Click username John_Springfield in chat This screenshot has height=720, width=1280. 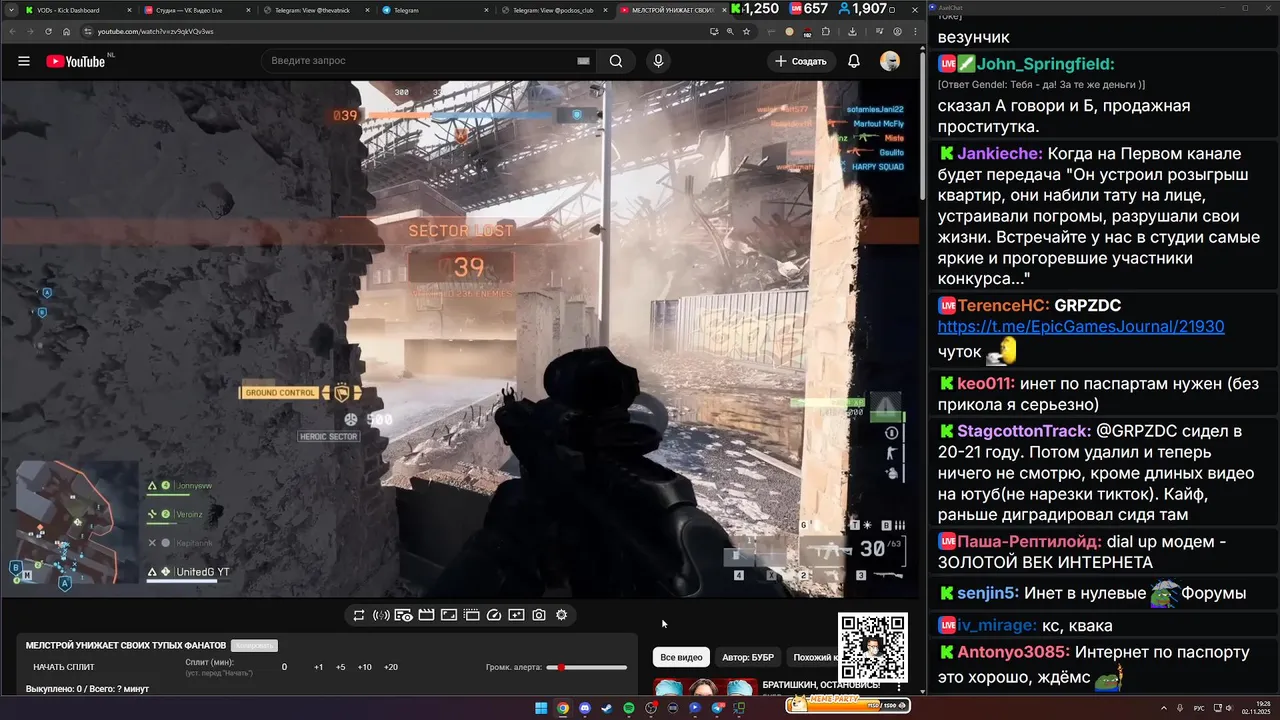pos(1045,64)
